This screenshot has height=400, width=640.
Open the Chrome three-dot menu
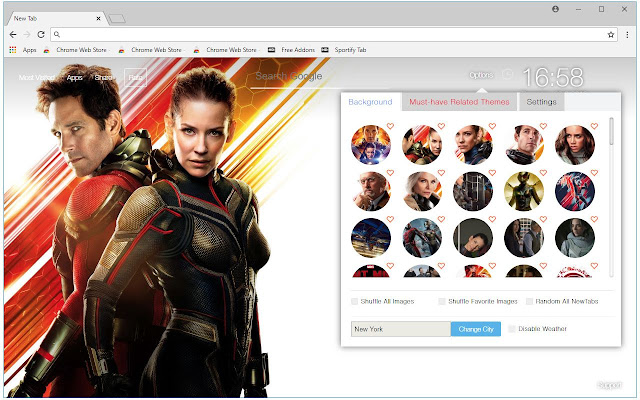tap(627, 35)
